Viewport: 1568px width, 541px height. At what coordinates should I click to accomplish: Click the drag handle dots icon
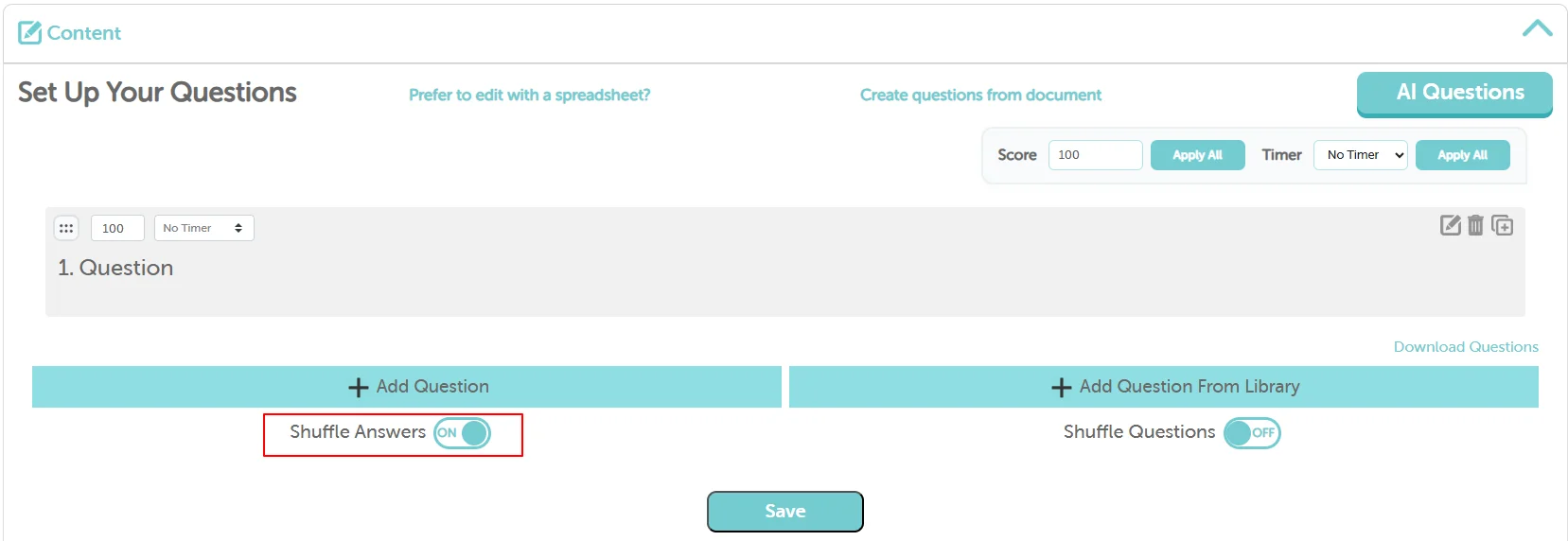(x=66, y=228)
